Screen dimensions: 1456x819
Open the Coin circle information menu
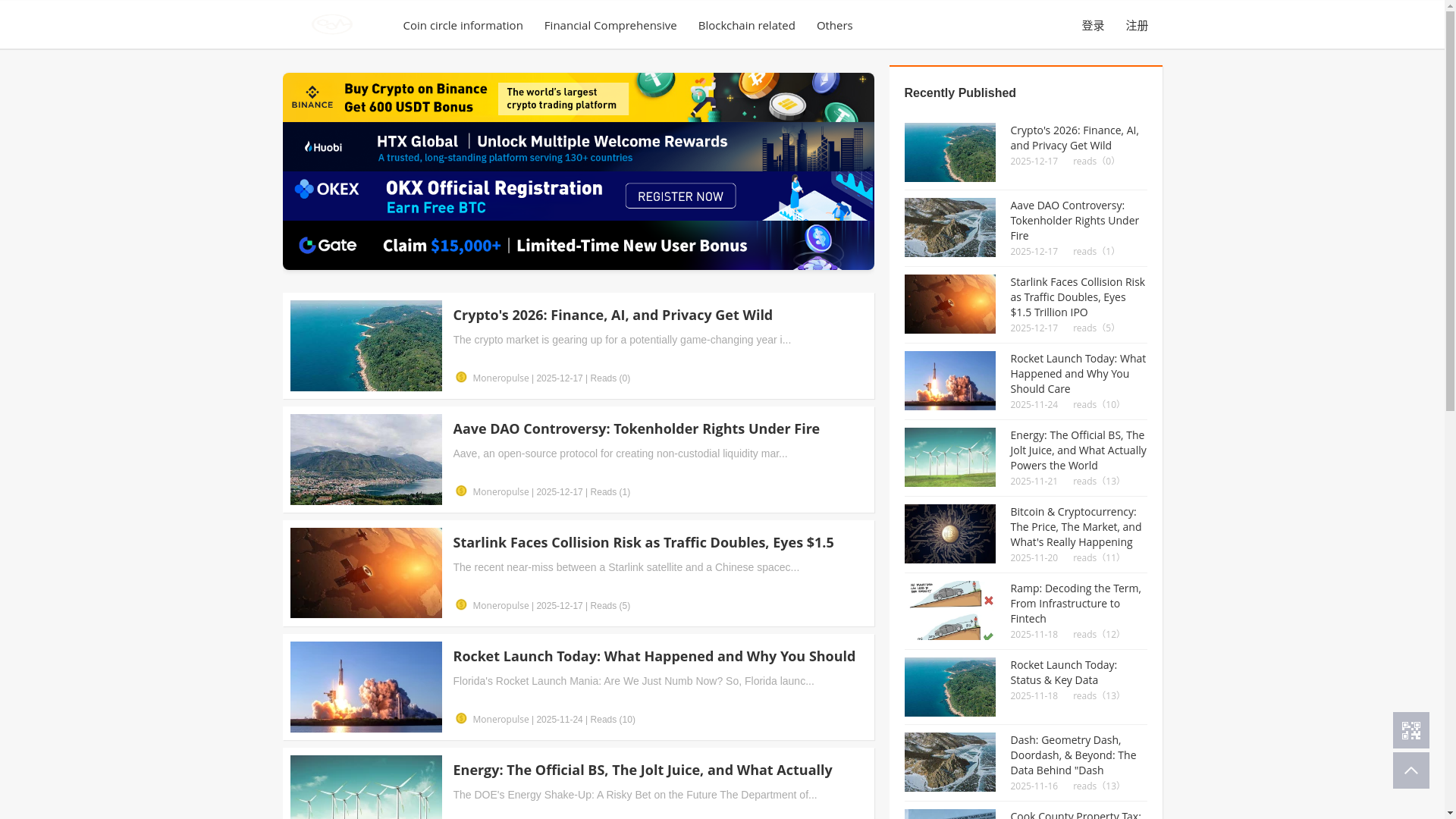click(463, 25)
